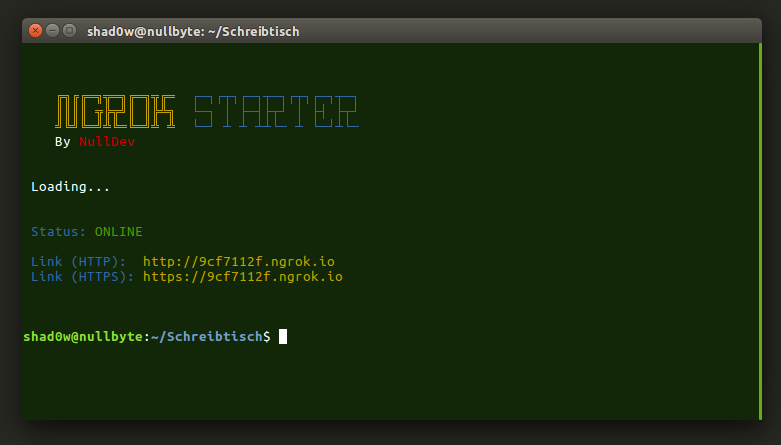The width and height of the screenshot is (781, 445).
Task: Open the https://9cf7112f.ngrok.io link
Action: click(x=243, y=277)
